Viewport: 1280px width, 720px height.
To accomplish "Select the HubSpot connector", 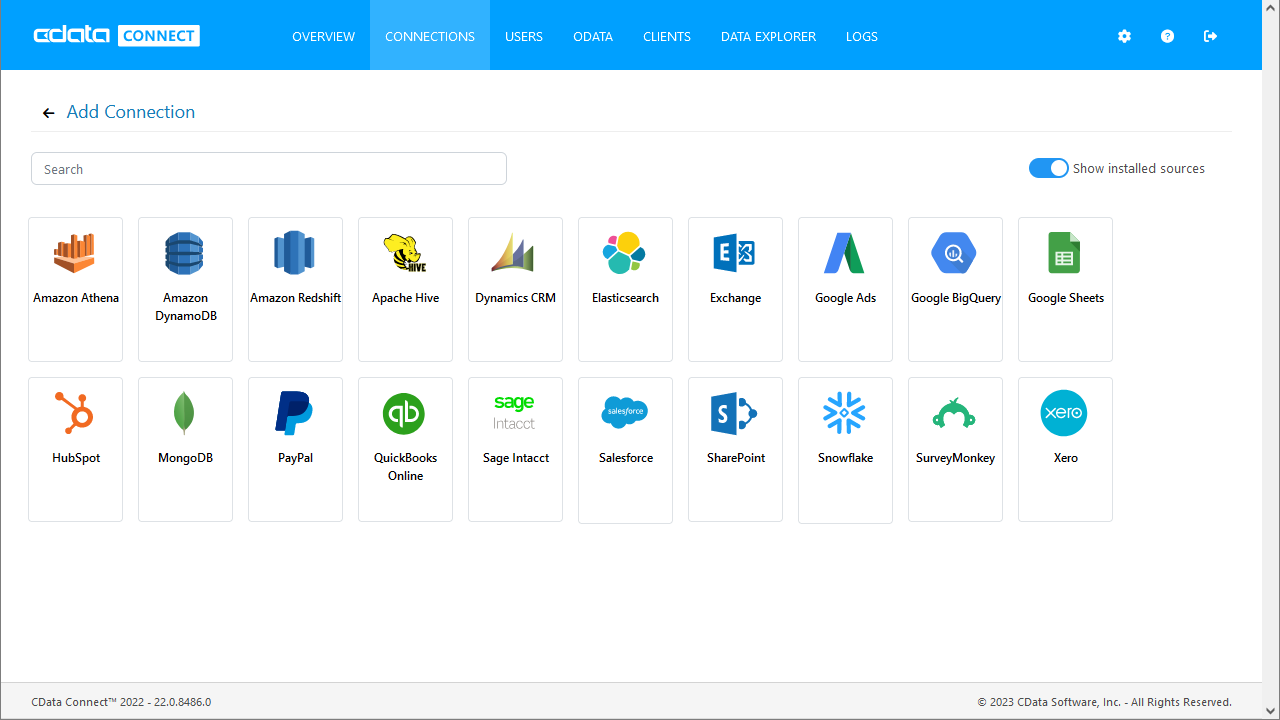I will pyautogui.click(x=75, y=449).
